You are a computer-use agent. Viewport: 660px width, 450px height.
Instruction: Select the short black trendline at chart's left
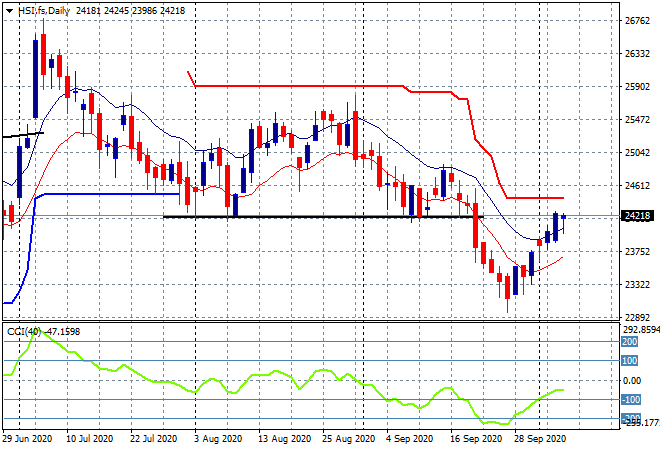23,135
